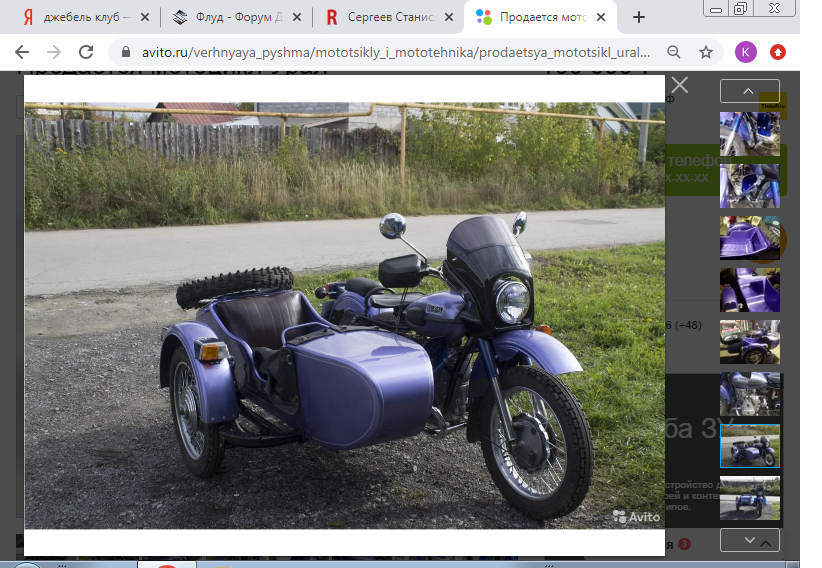Click the main motorcycle photo

[x=344, y=315]
